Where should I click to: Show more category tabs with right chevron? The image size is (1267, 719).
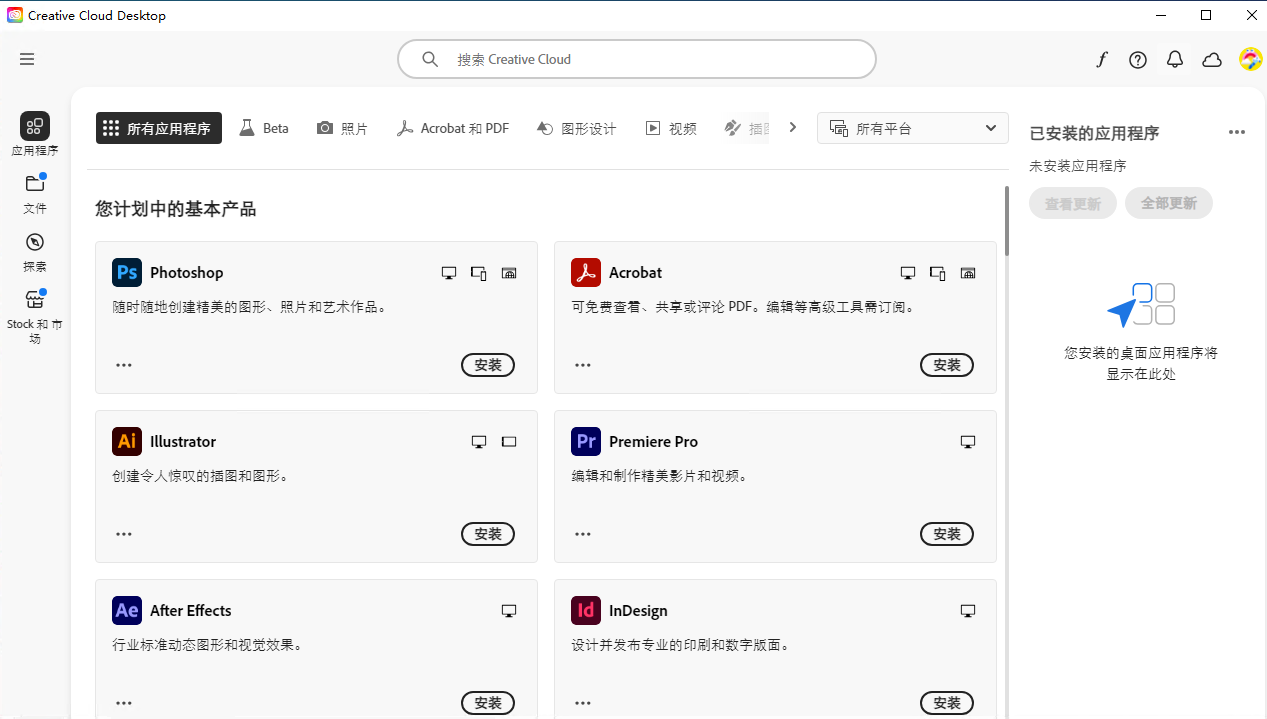point(793,128)
